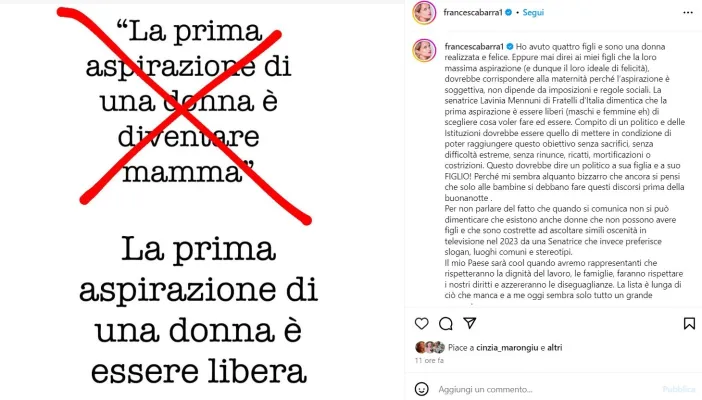
Task: Open the francescabarra1 username in header
Action: (473, 13)
